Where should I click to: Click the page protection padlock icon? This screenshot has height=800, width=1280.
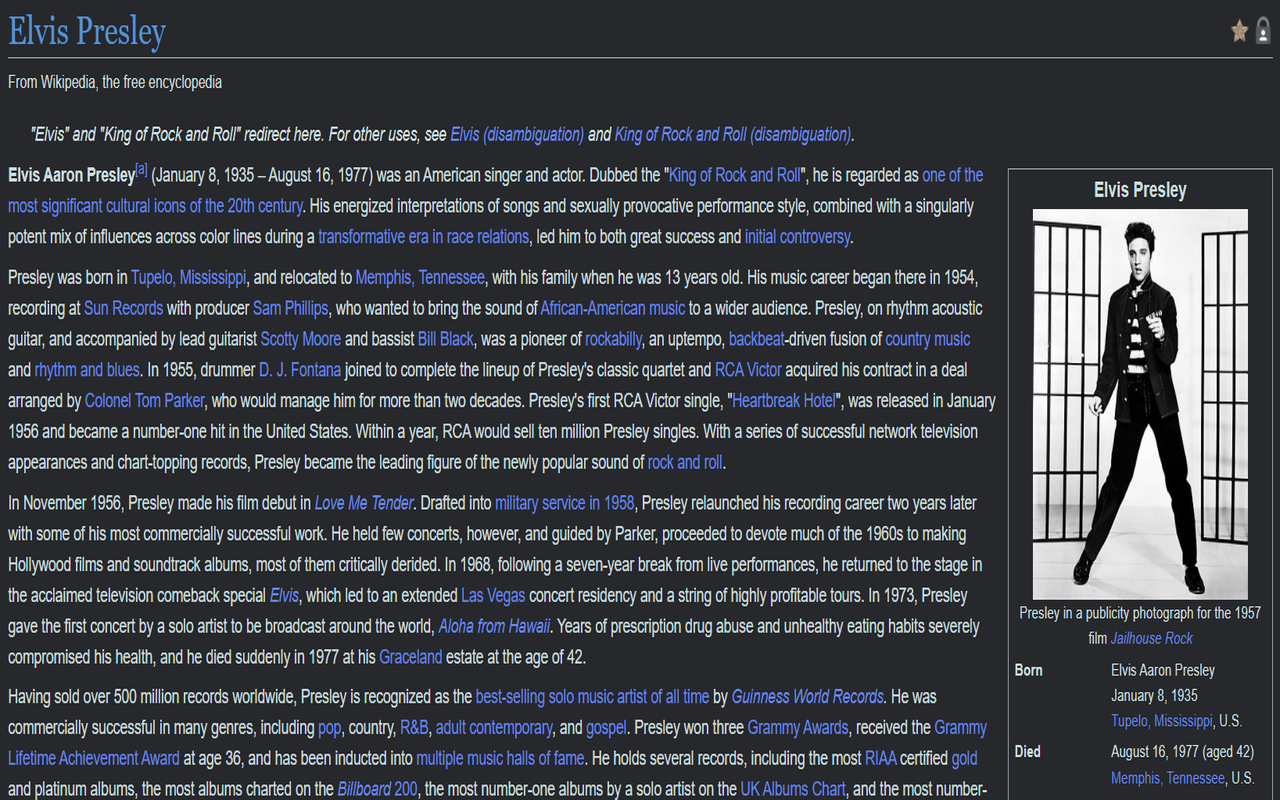[1262, 31]
